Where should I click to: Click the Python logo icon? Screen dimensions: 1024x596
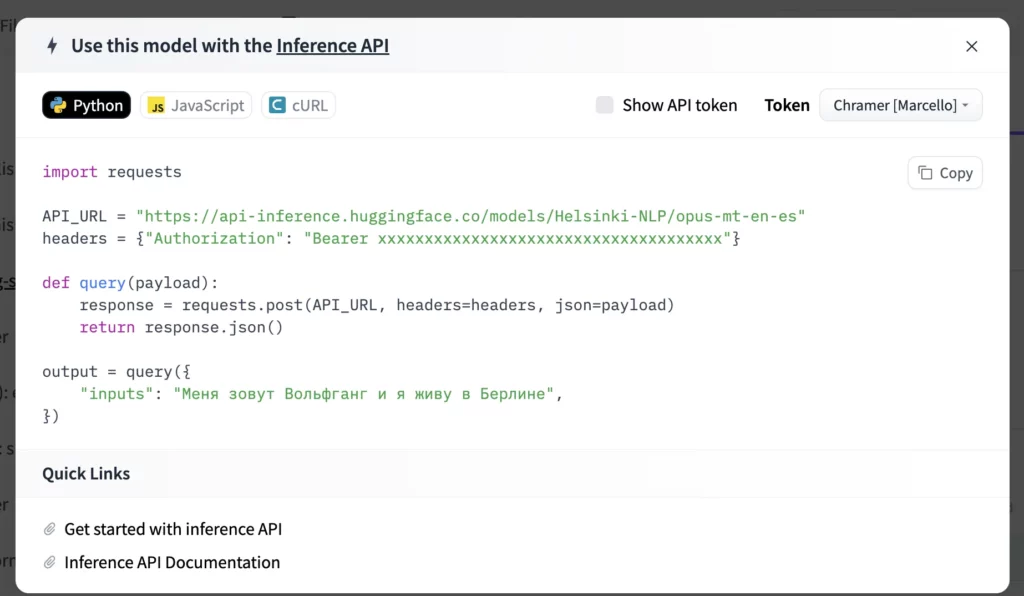point(59,105)
